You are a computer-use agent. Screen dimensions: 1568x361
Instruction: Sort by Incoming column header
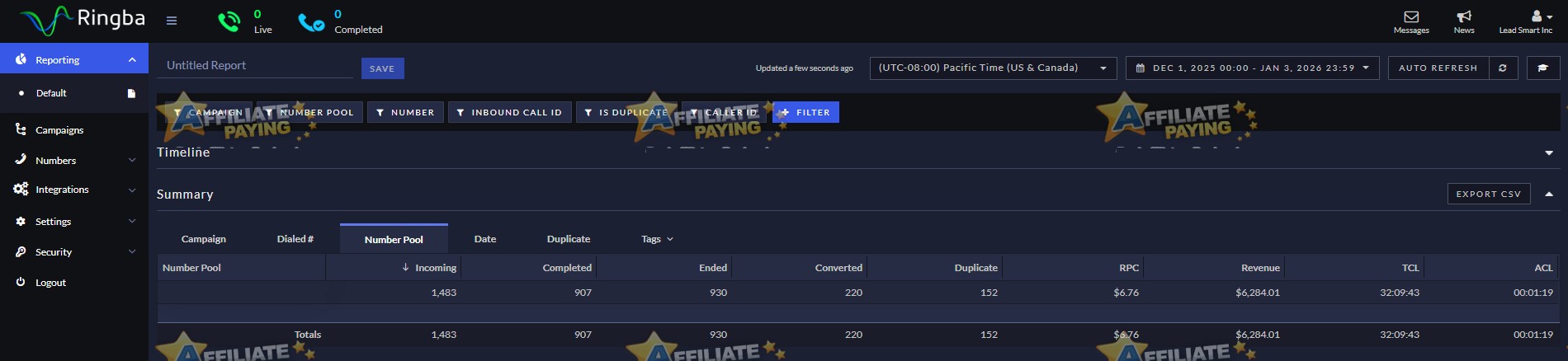coord(394,267)
